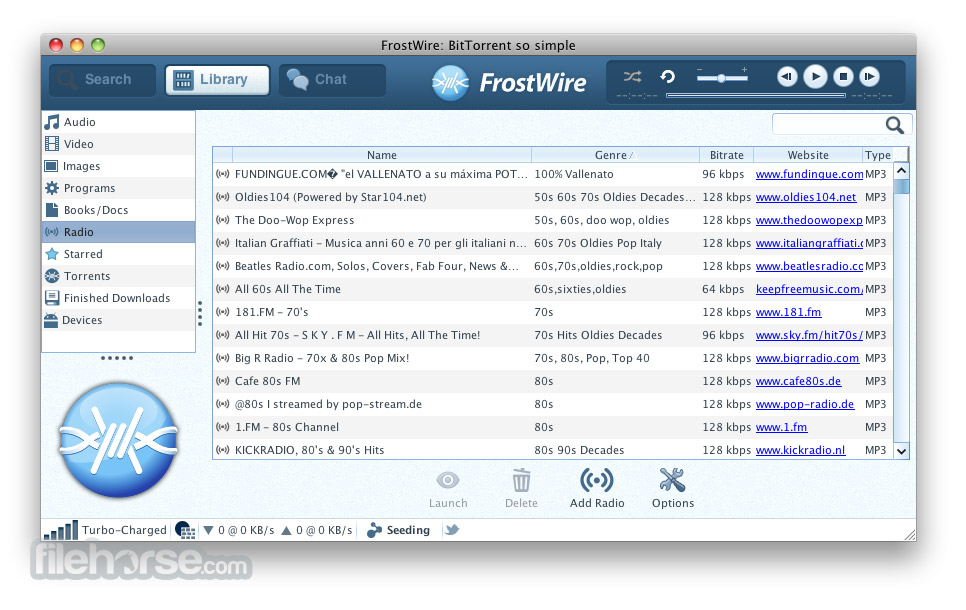Open www.kickradio.nl link
This screenshot has width=966, height=610.
click(x=800, y=450)
